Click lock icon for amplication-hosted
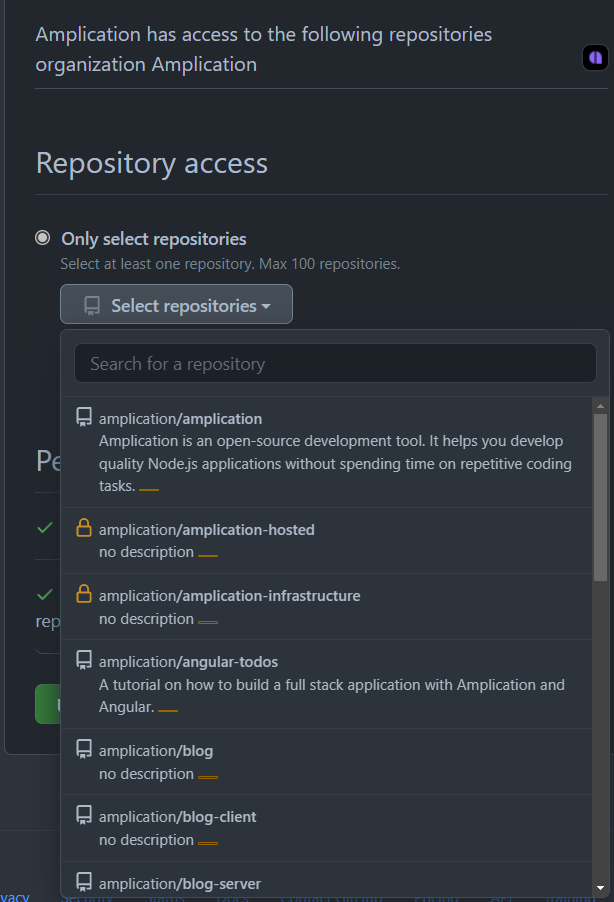Screen dimensions: 614x902 click(85, 529)
